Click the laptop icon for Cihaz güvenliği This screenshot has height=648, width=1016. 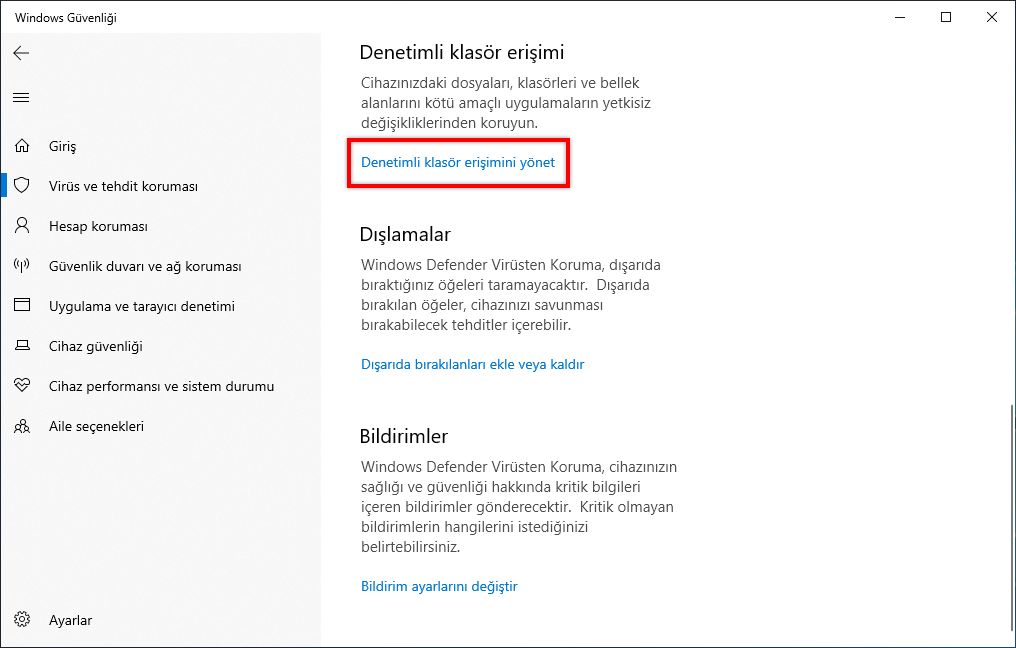pos(22,346)
